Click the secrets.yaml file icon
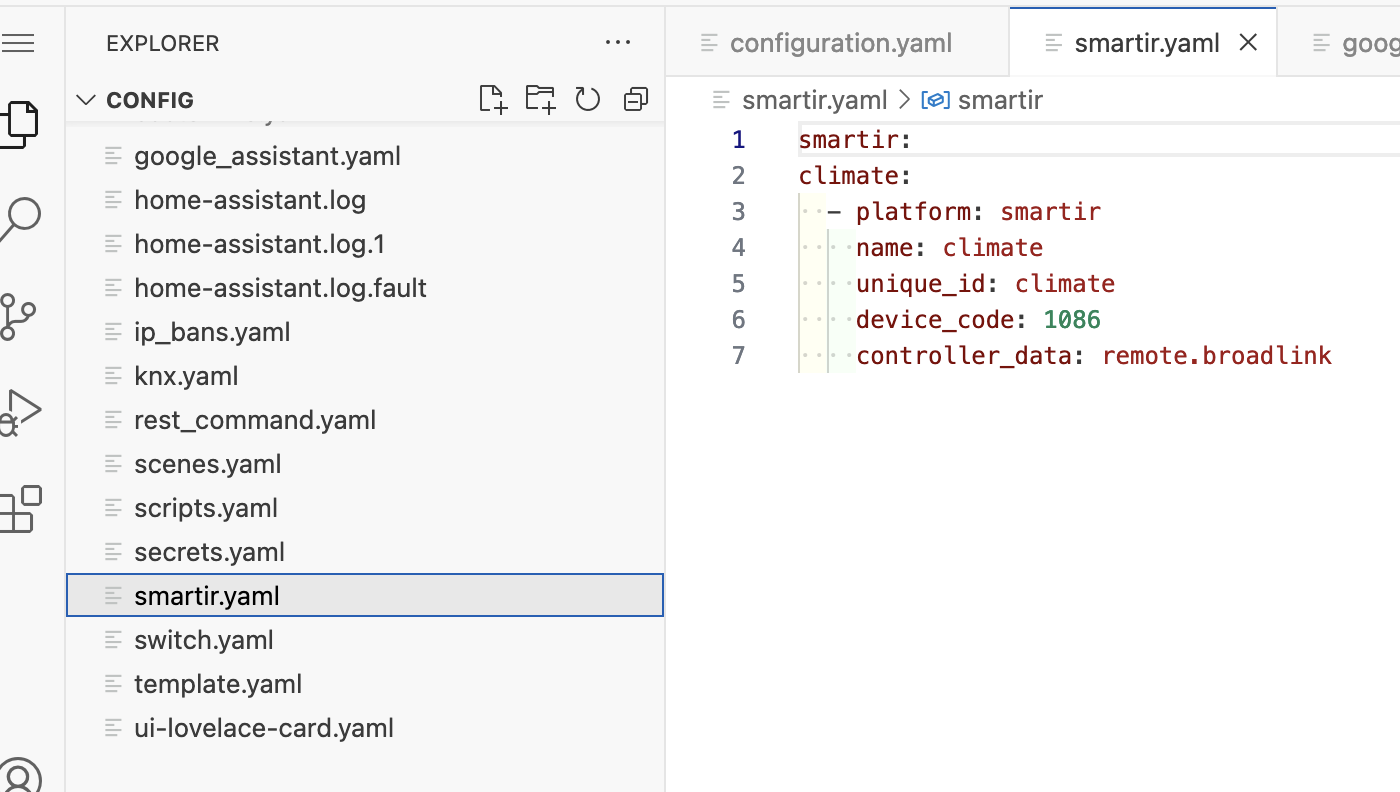1400x792 pixels. (114, 552)
